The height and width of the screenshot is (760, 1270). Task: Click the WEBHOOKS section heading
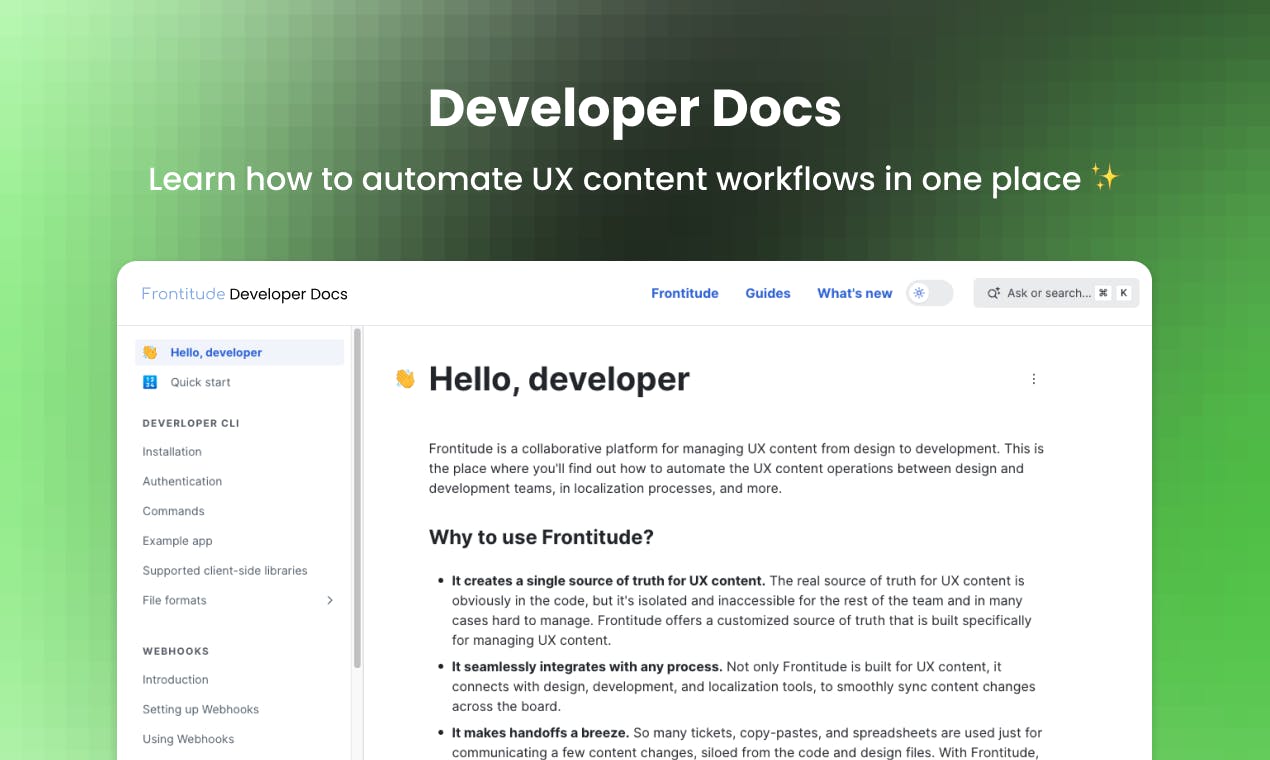tap(176, 651)
